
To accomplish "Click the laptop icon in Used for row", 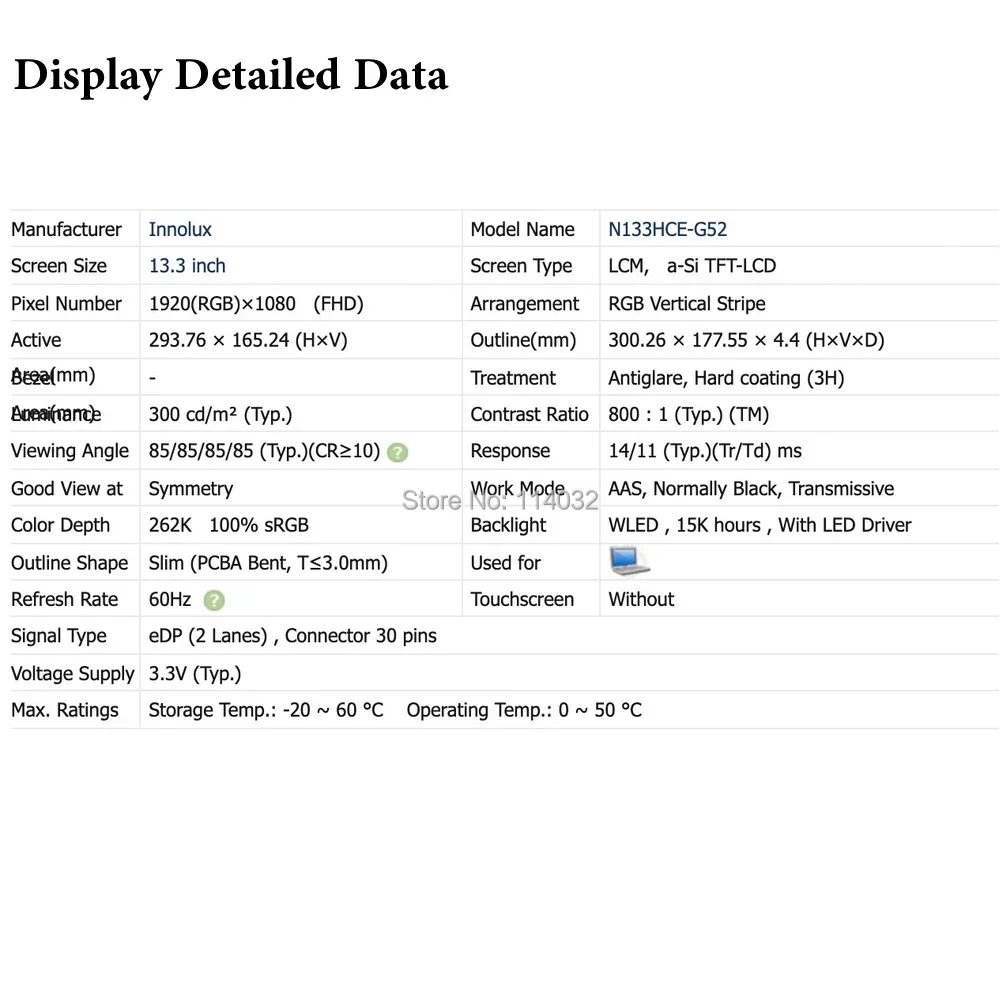I will [x=629, y=561].
